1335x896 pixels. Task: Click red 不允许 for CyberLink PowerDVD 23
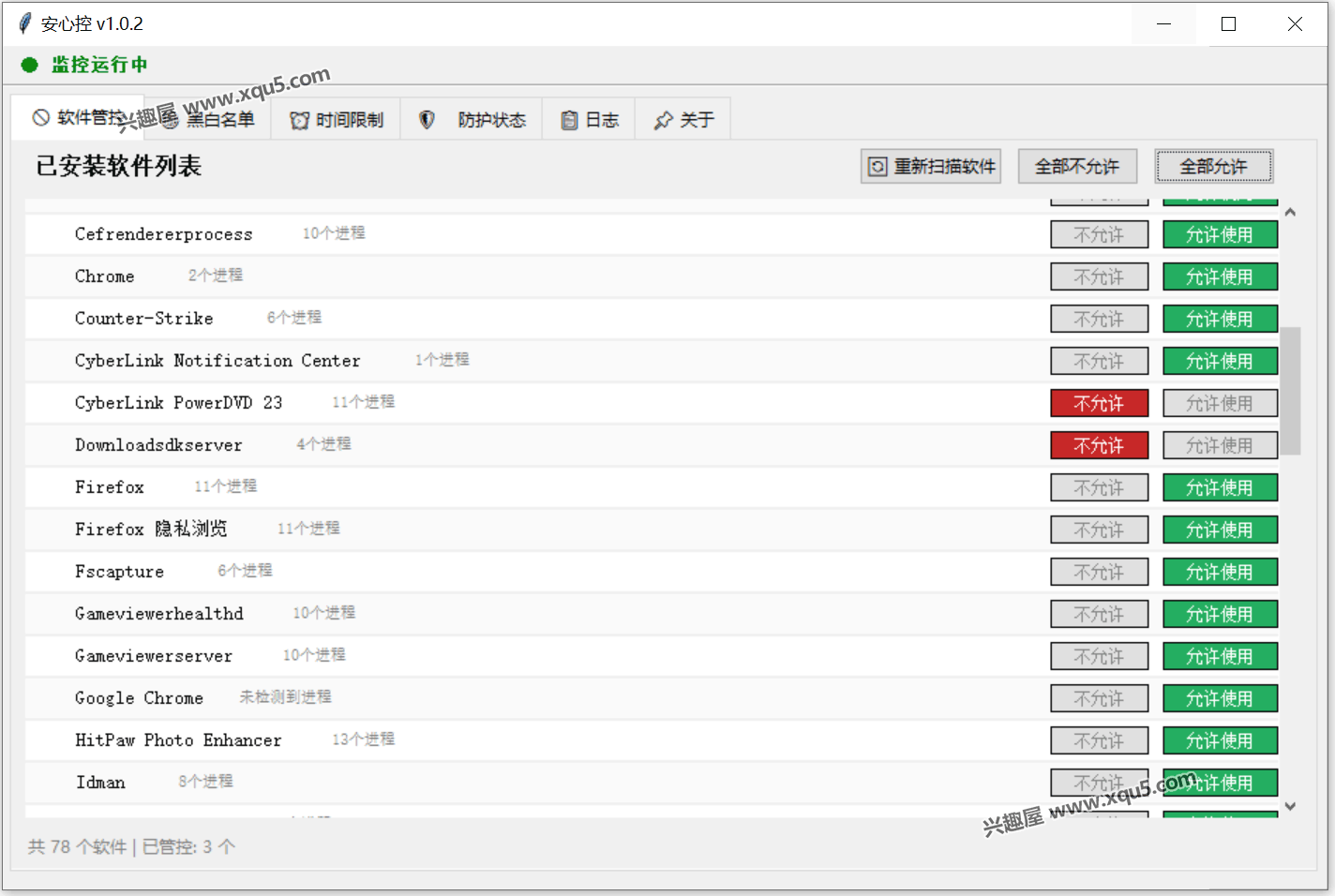[x=1099, y=403]
